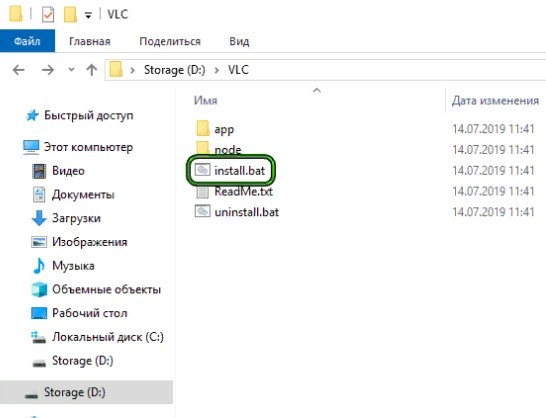
Task: Click the Properties checkmark icon in title bar
Action: pyautogui.click(x=48, y=15)
